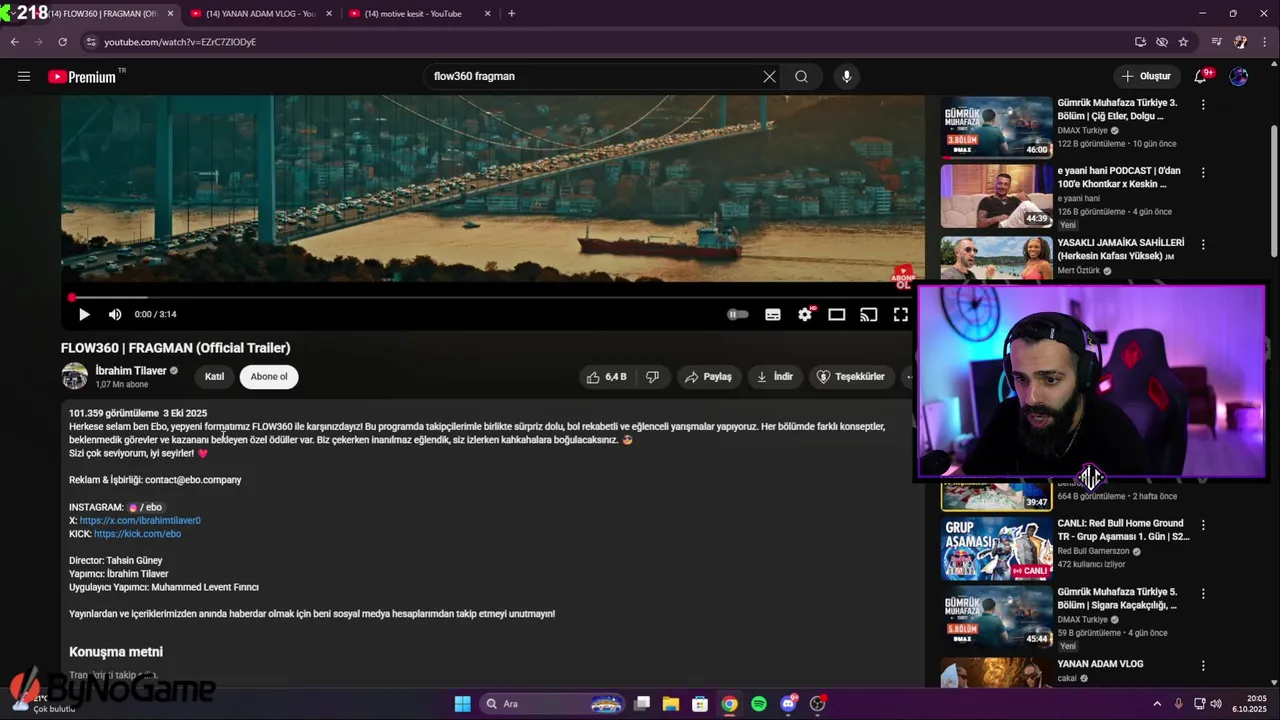
Task: Play the FLOW360 trailer video
Action: pos(84,314)
